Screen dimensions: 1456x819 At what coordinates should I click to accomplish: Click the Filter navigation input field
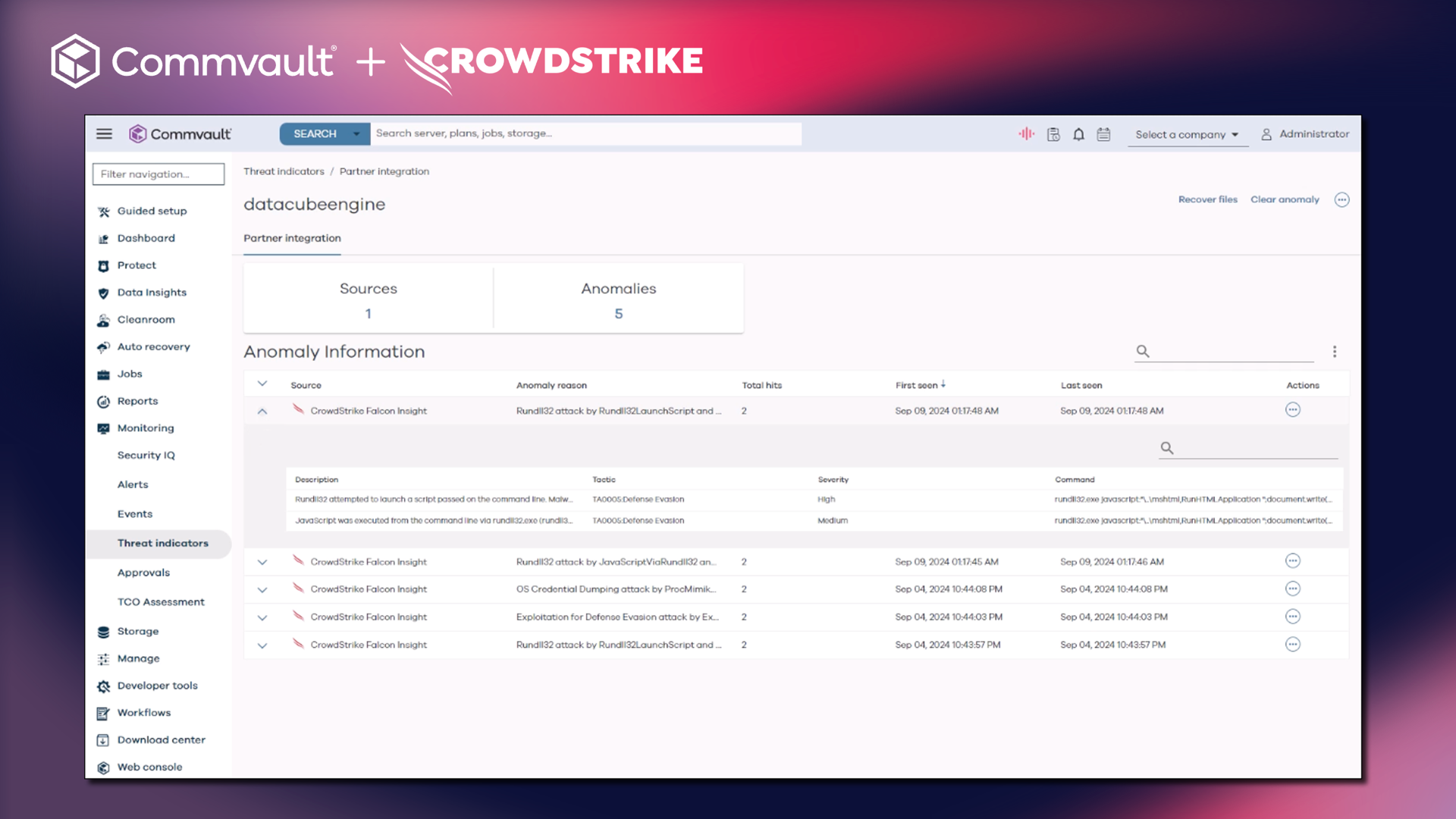[x=158, y=174]
